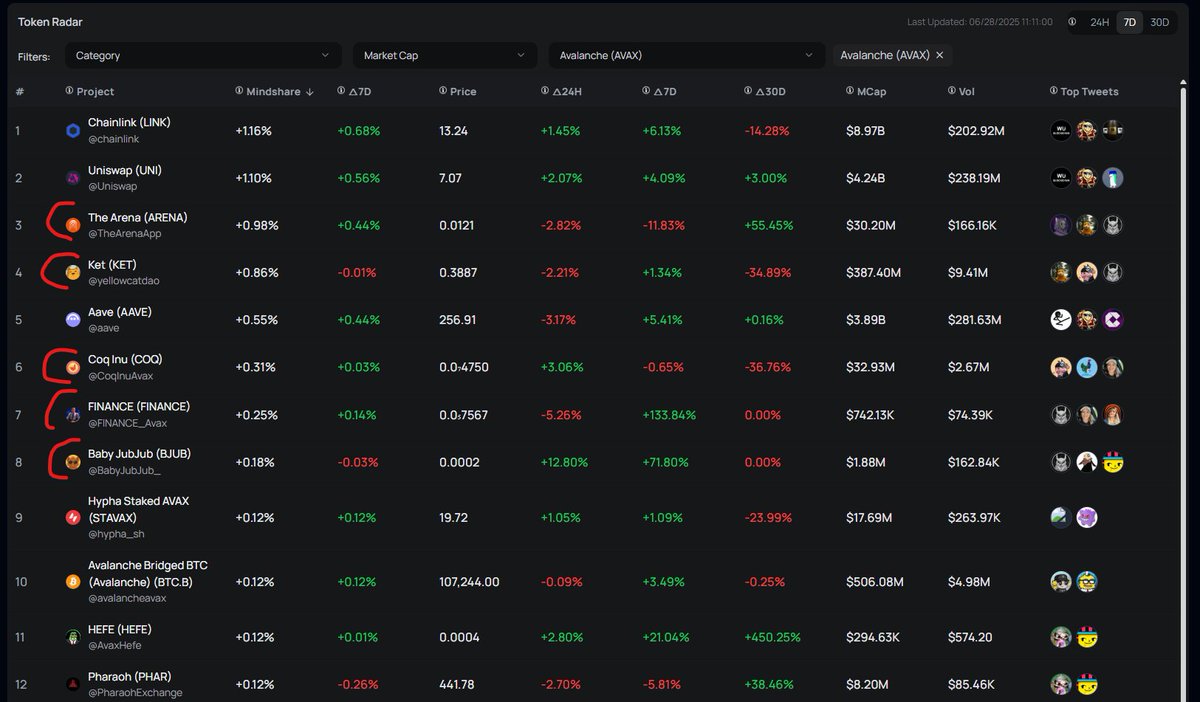
Task: Click the Avalanche Bridged BTC bitcoin logo
Action: click(x=72, y=581)
